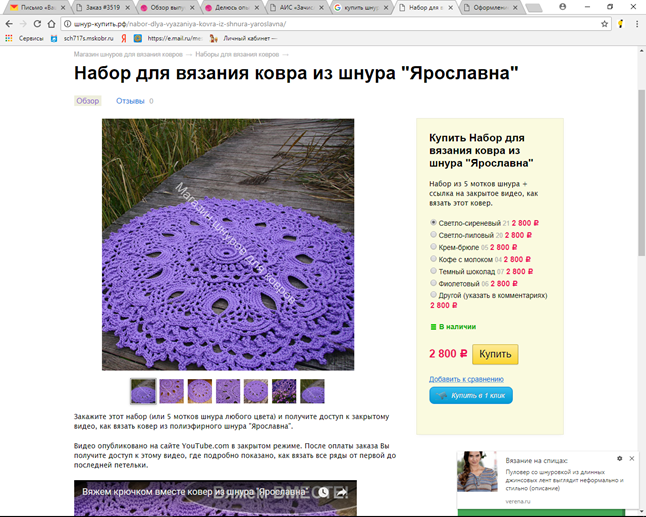Switch to the Заказ #3519 browser tab
The width and height of the screenshot is (646, 517).
(x=103, y=7)
